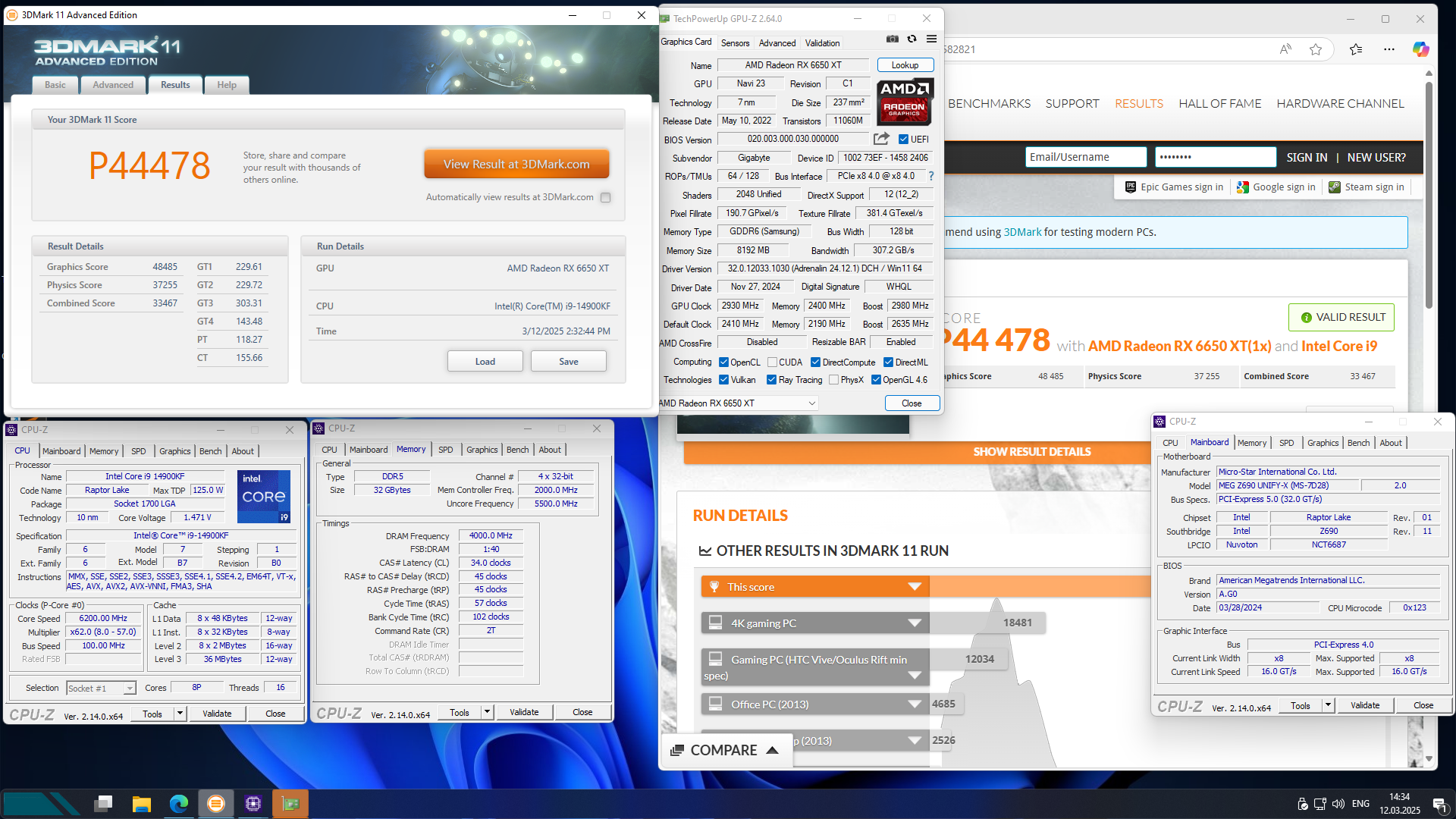
Task: Click the Google sign in icon
Action: tap(1243, 187)
